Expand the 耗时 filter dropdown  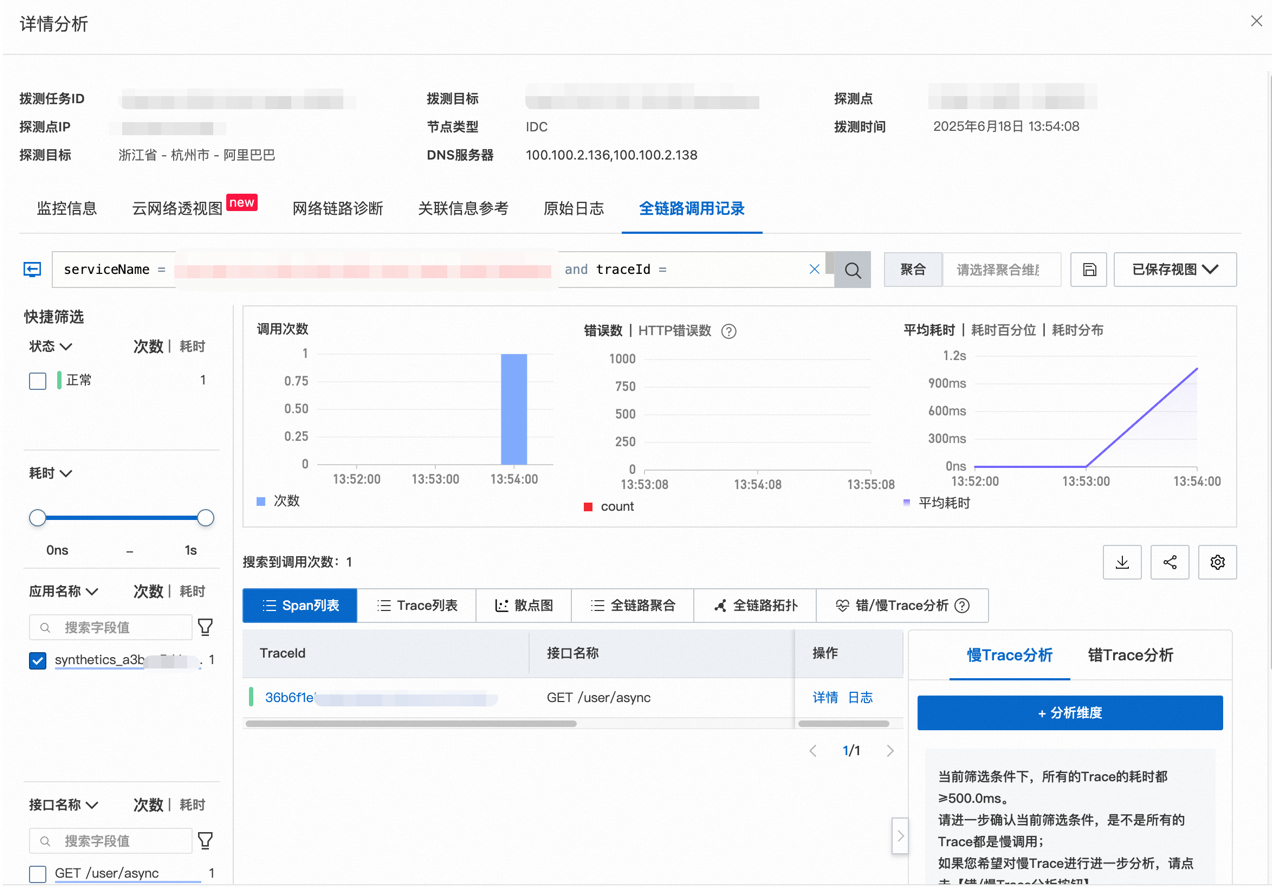pos(51,473)
